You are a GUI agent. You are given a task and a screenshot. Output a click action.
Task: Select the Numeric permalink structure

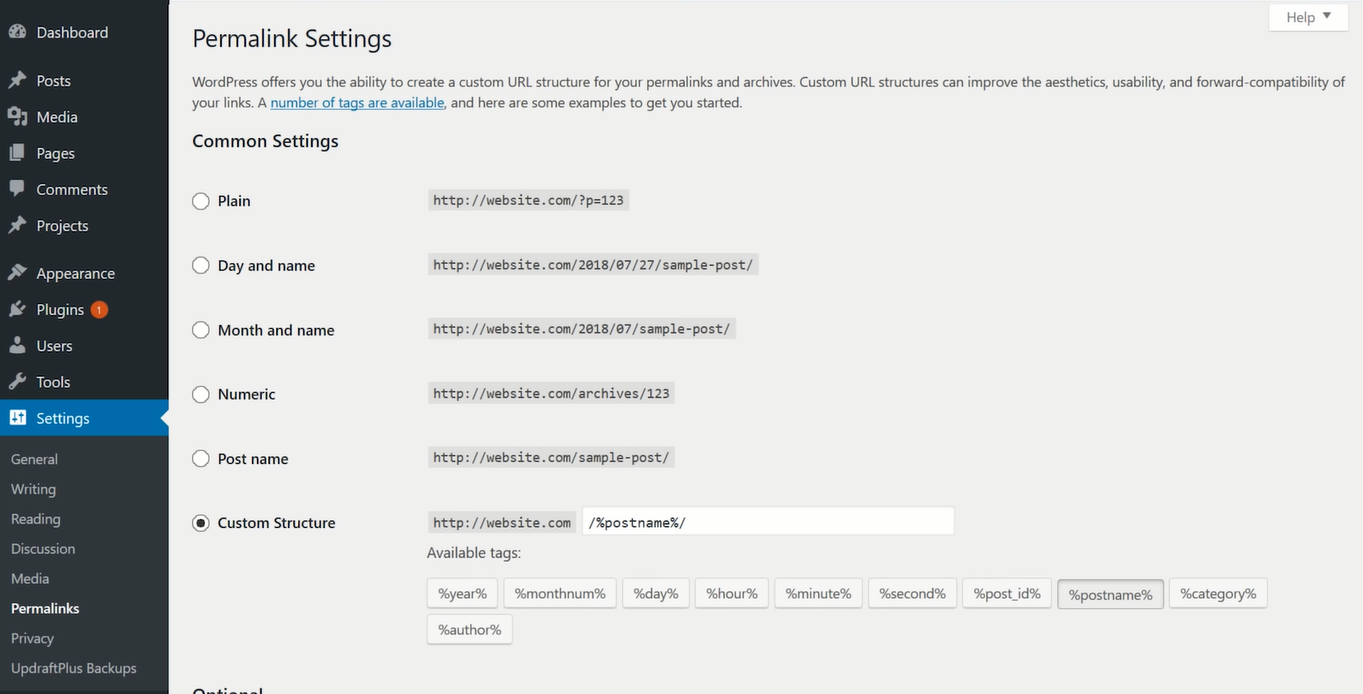[200, 394]
